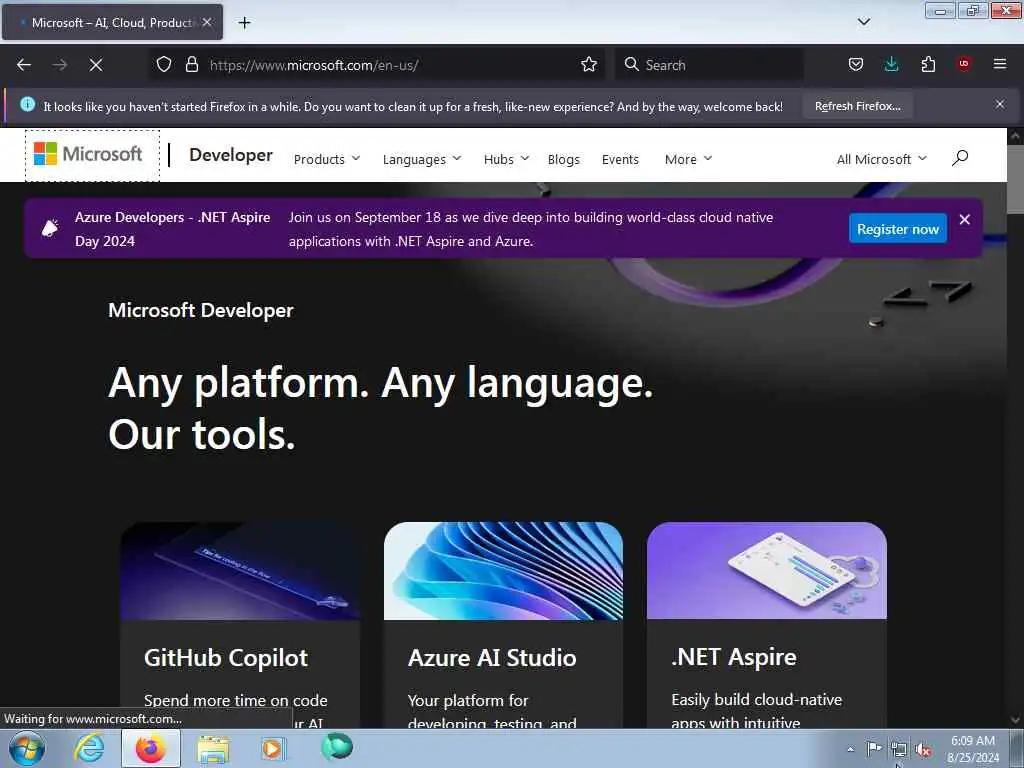Click the Firefox taskbar icon

150,748
